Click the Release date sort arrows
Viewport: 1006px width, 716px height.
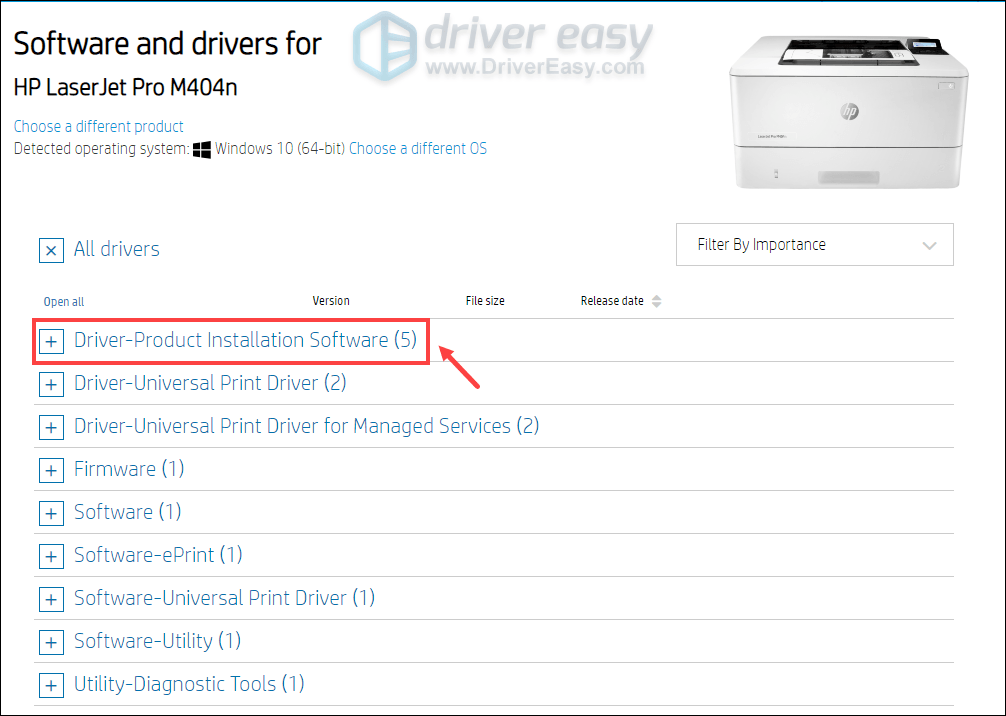pyautogui.click(x=656, y=300)
